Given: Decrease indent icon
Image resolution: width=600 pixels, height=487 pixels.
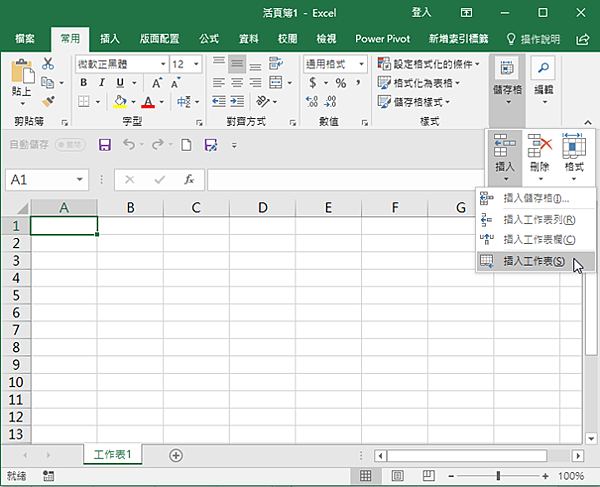Looking at the screenshot, I should pyautogui.click(x=219, y=101).
